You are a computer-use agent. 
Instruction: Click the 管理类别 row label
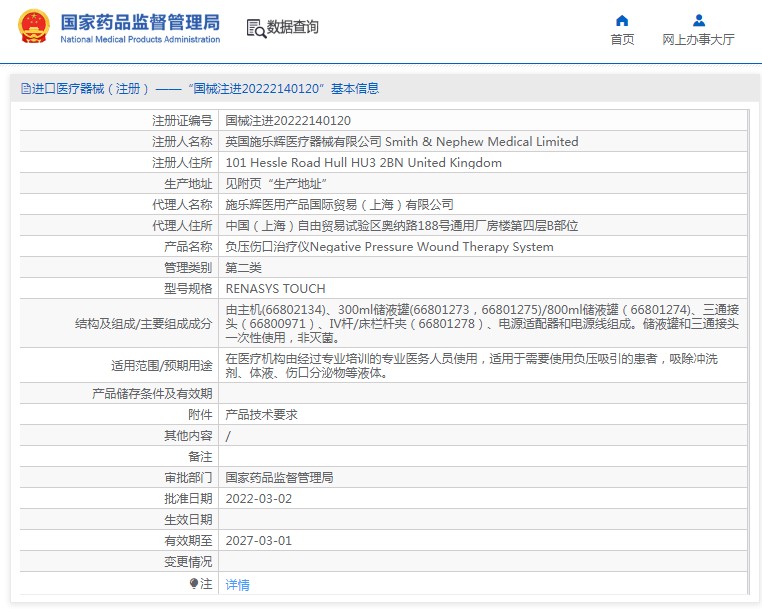pyautogui.click(x=188, y=268)
